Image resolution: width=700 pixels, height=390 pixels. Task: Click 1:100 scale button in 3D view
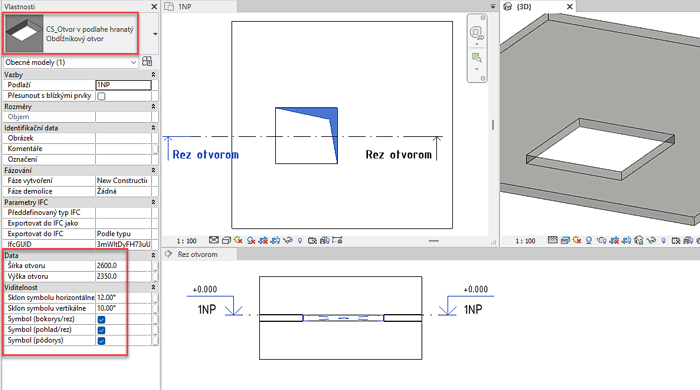tap(525, 241)
